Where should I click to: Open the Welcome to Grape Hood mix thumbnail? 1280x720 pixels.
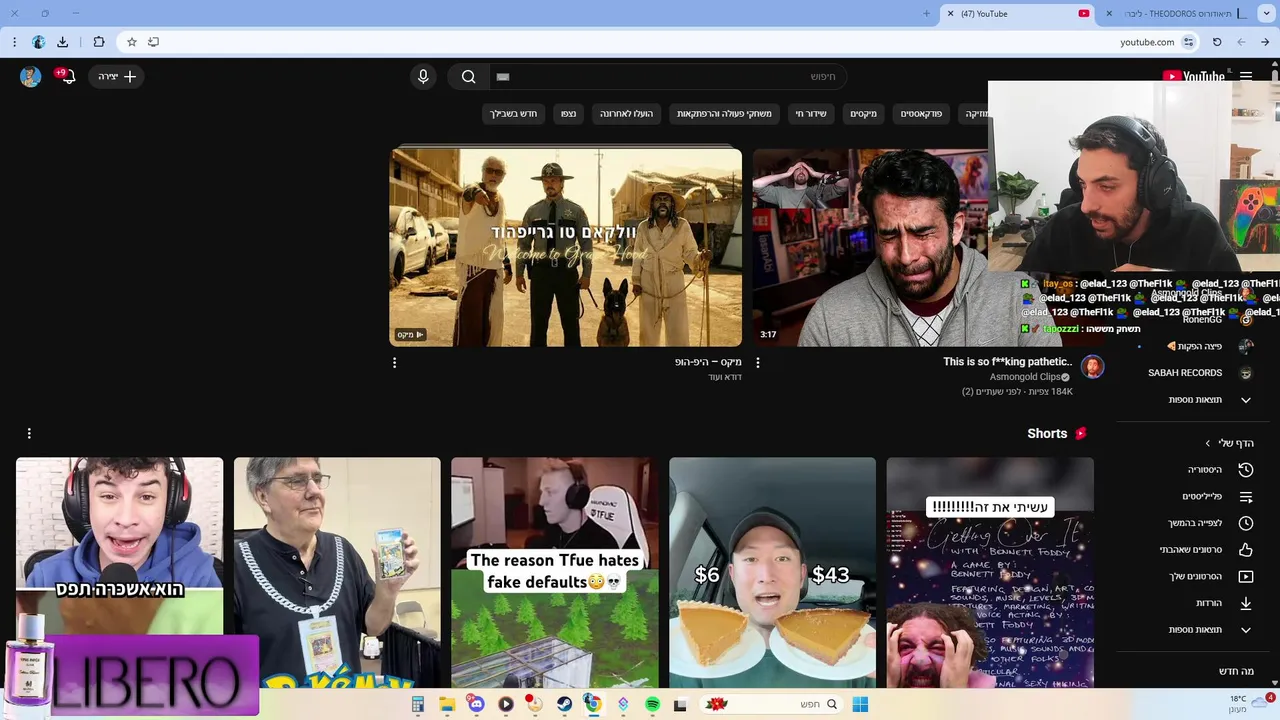click(x=565, y=247)
